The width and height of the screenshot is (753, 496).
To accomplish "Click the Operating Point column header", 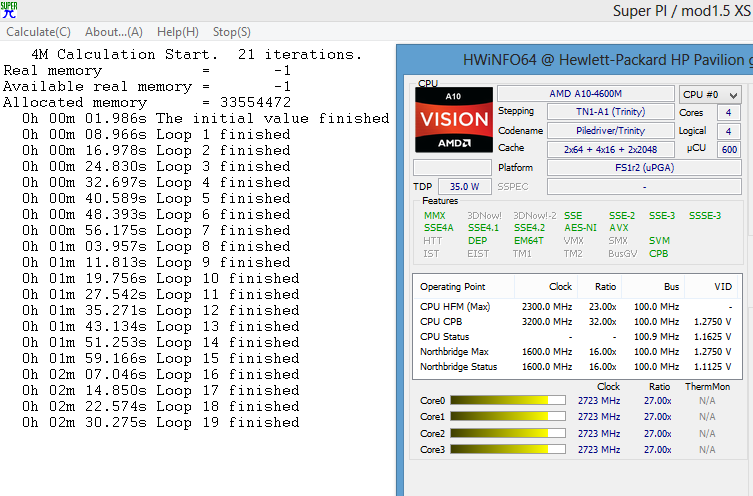I will point(464,287).
